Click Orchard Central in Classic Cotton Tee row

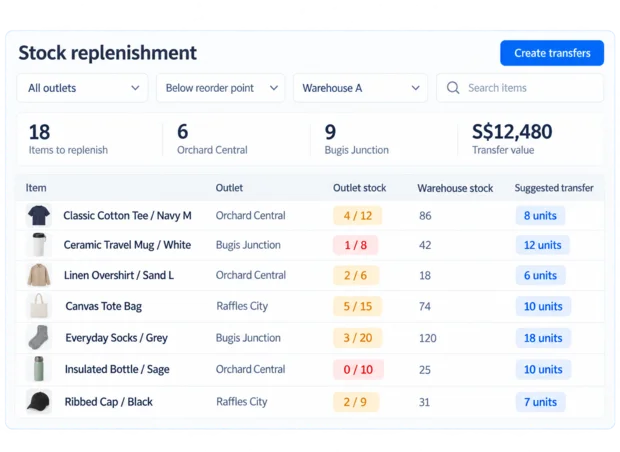point(250,216)
